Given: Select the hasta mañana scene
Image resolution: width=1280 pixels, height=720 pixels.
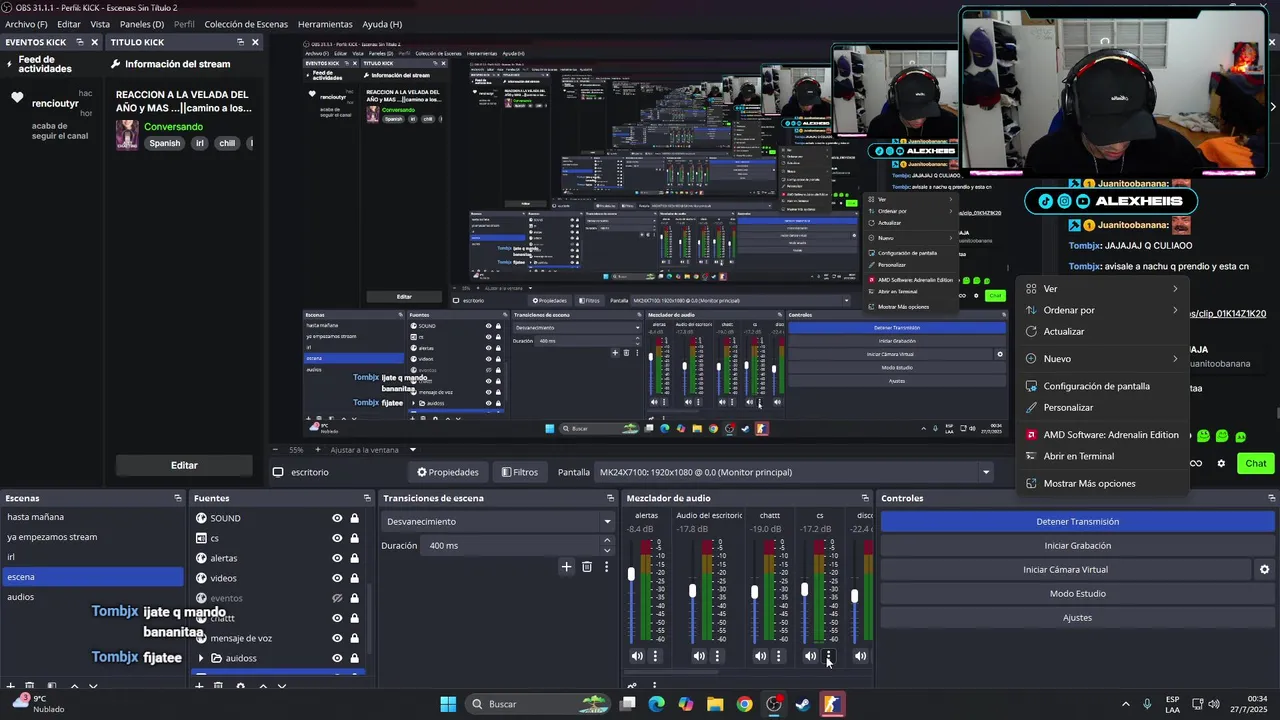Looking at the screenshot, I should point(92,517).
